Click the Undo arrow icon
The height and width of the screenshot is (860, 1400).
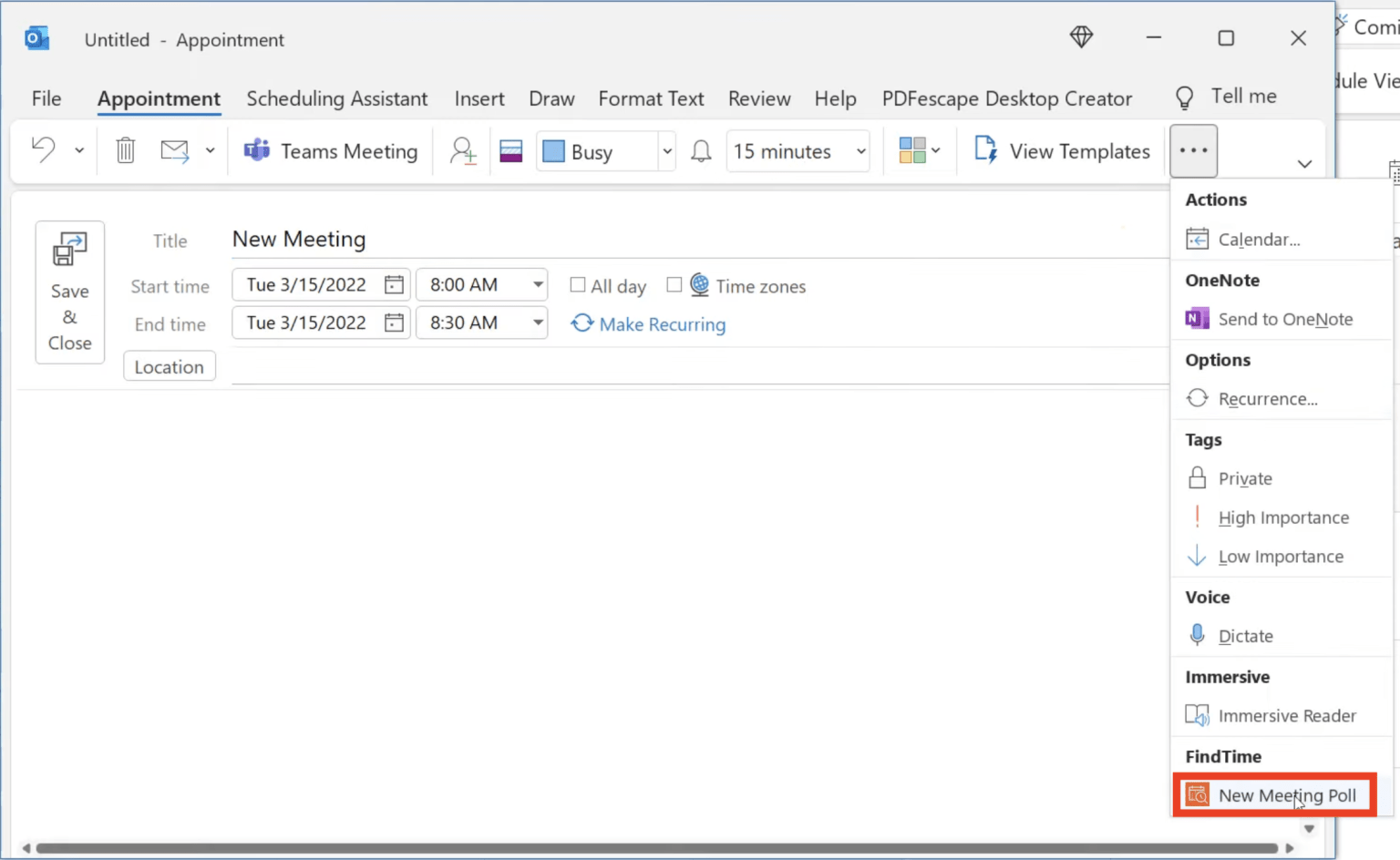(44, 149)
